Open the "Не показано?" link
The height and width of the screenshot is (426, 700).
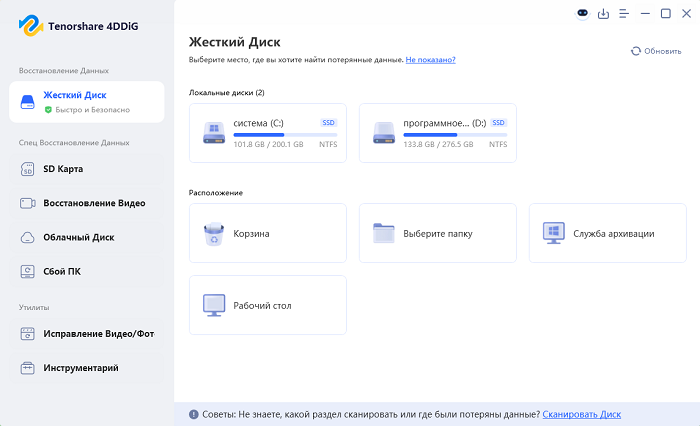pos(430,60)
